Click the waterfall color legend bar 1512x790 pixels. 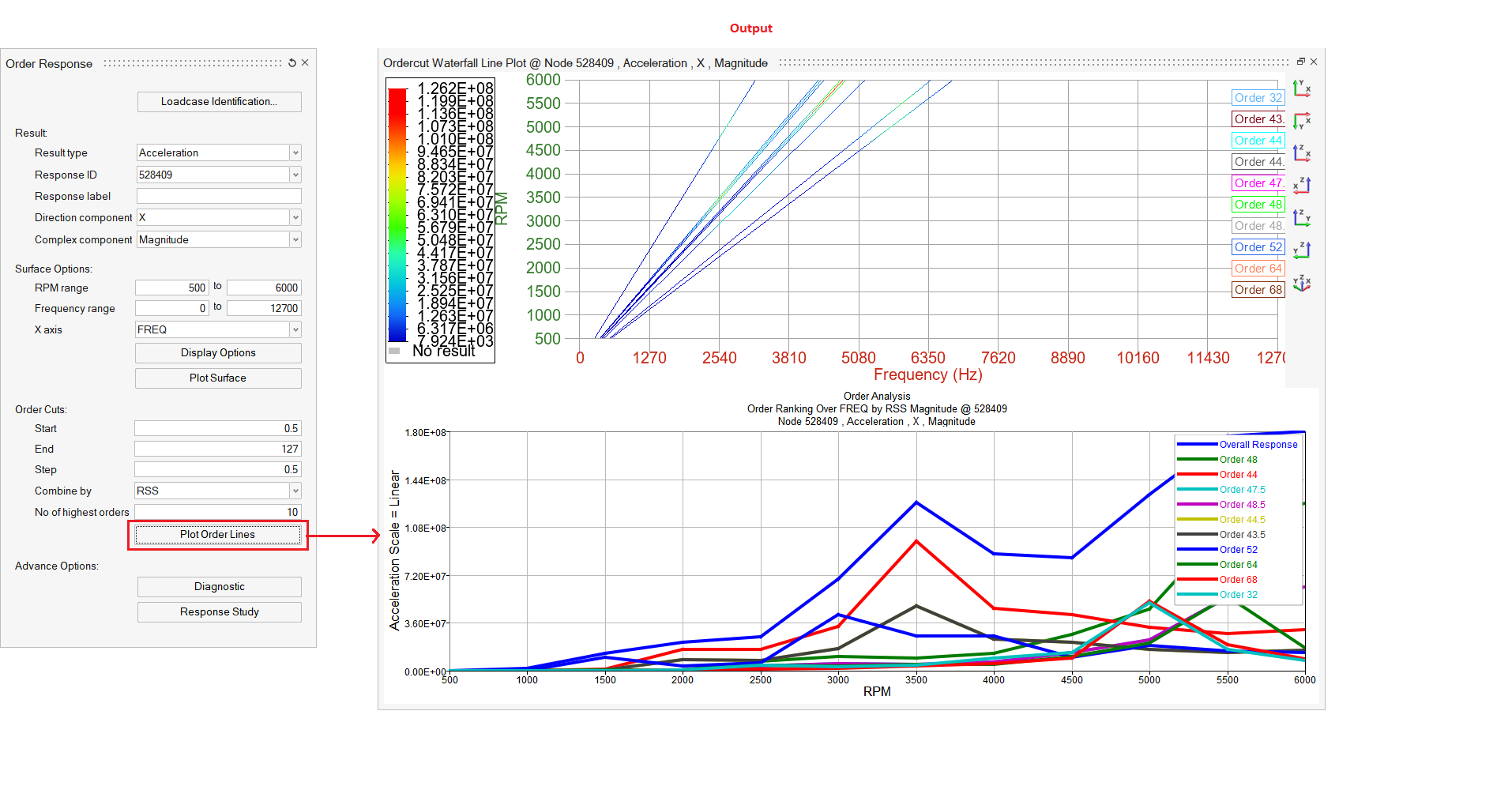pyautogui.click(x=397, y=215)
